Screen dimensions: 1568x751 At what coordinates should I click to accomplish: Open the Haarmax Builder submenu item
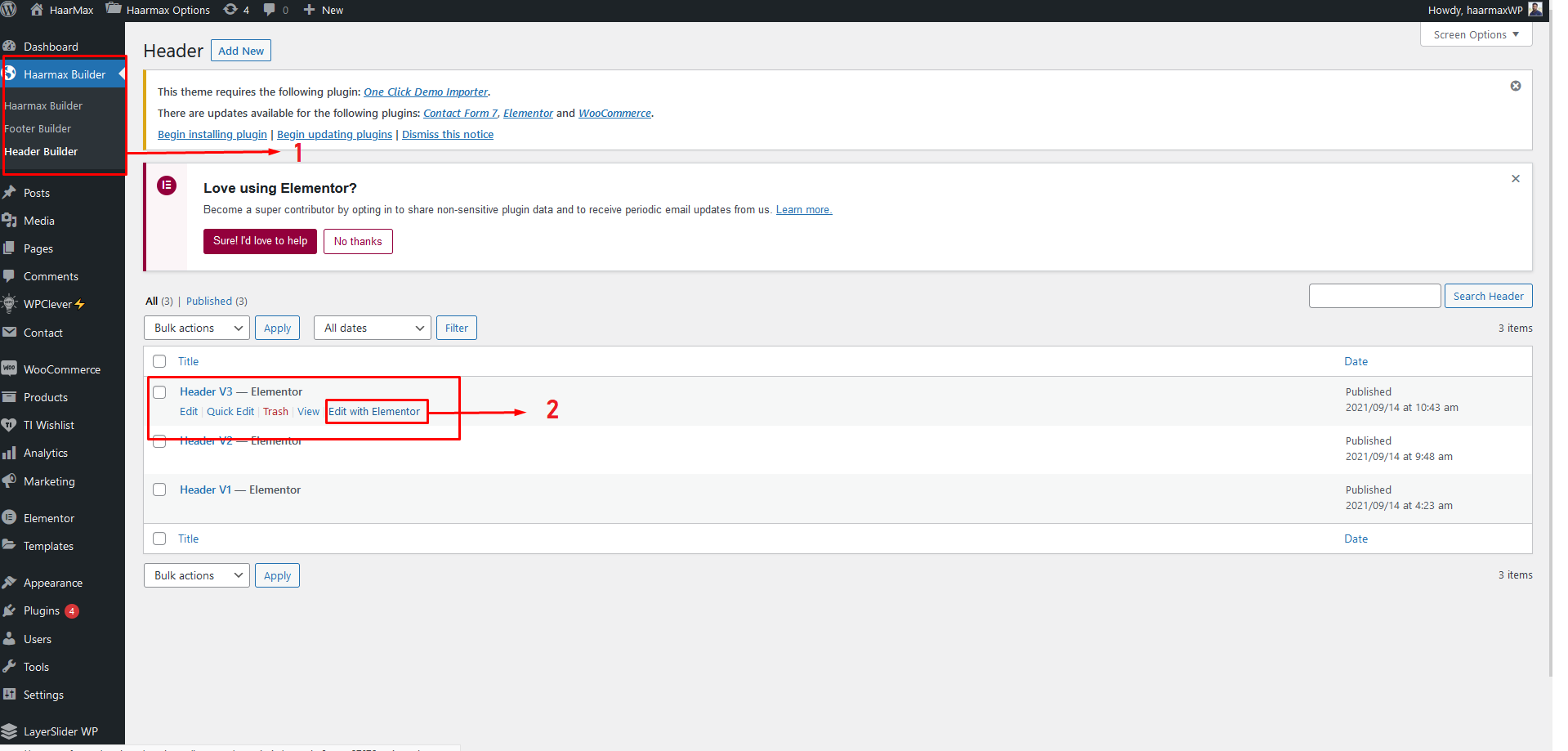pos(43,105)
